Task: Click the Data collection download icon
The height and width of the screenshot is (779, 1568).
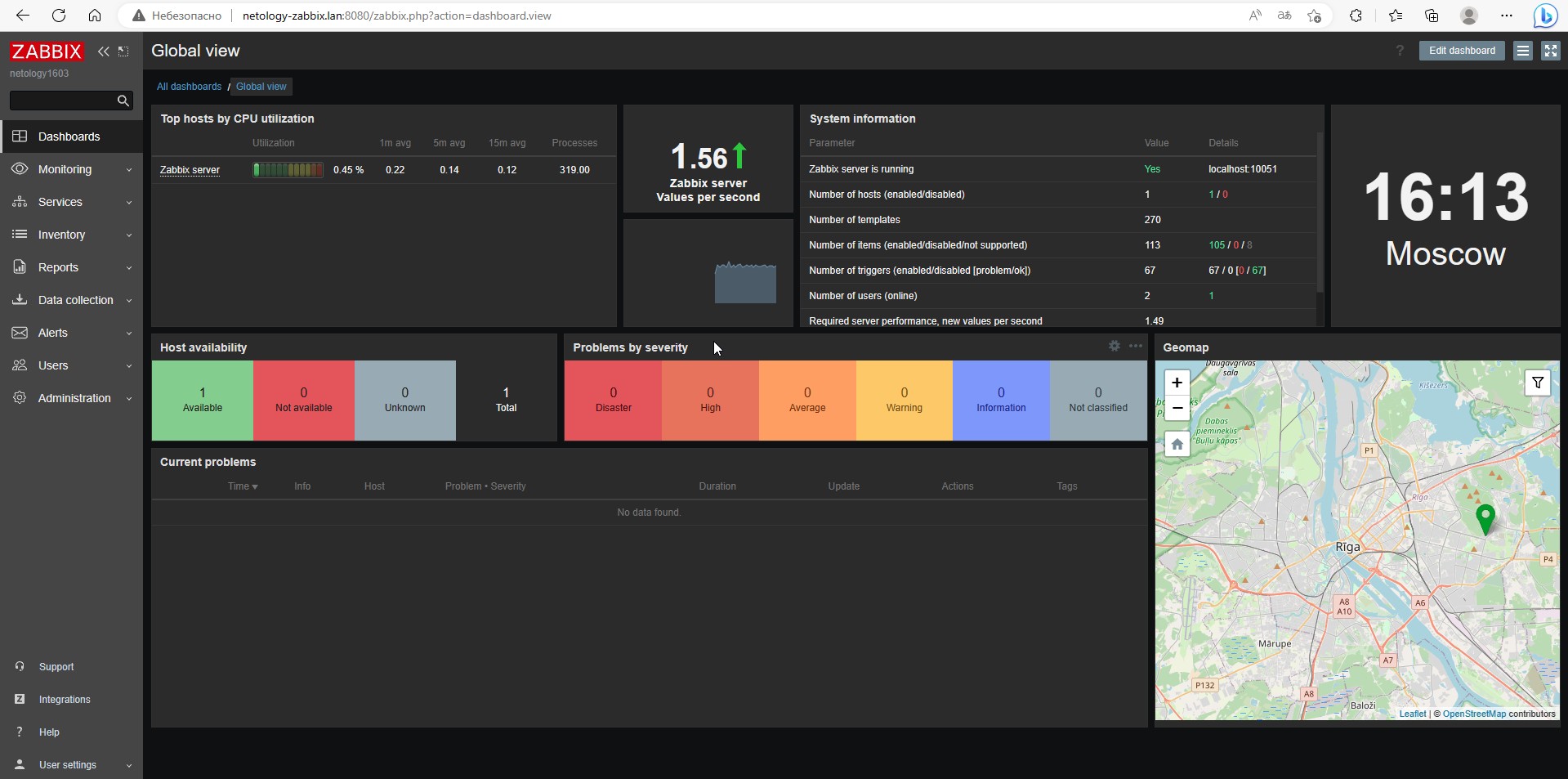Action: pyautogui.click(x=19, y=300)
